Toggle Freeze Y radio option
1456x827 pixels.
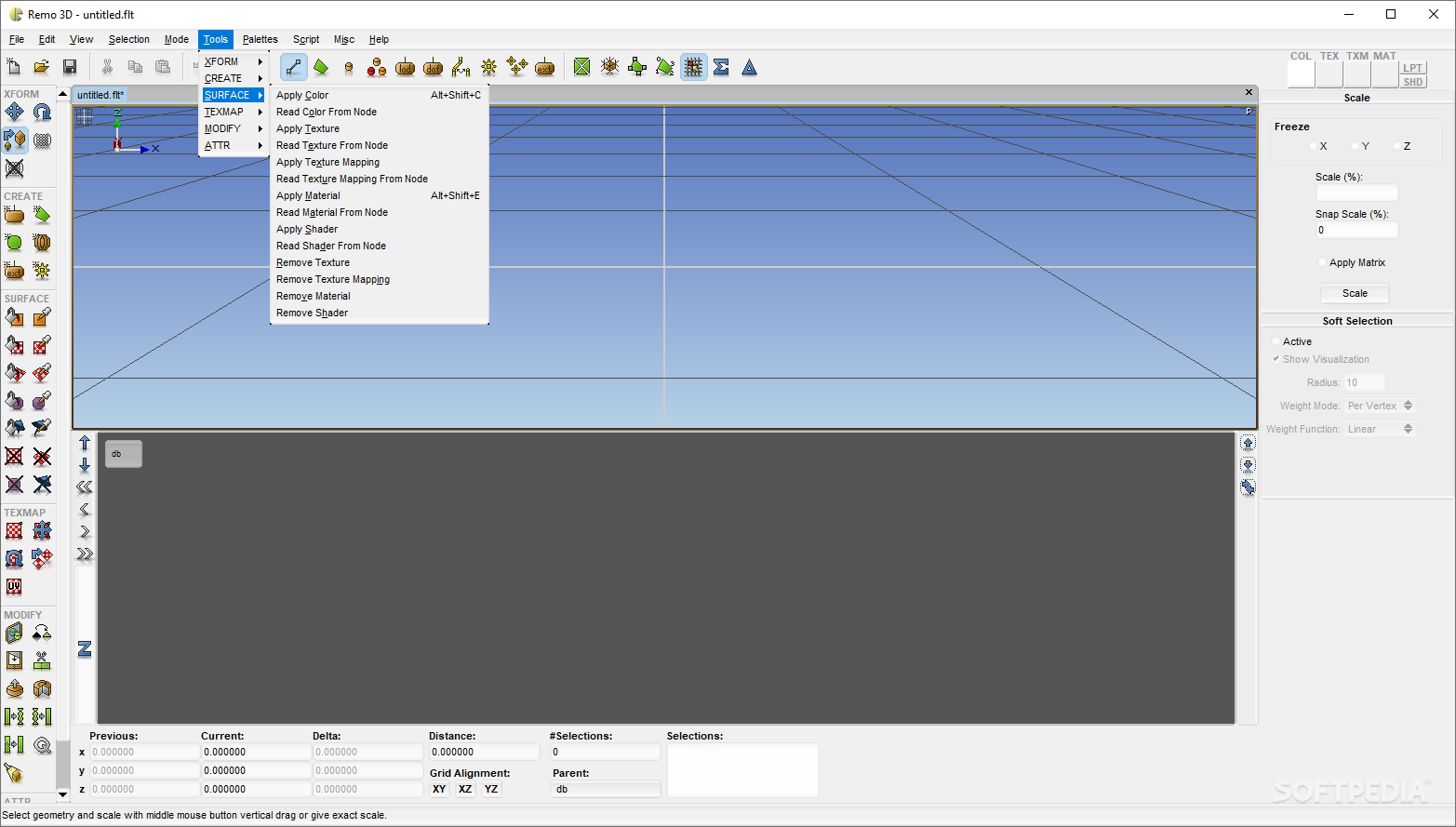pos(1356,146)
